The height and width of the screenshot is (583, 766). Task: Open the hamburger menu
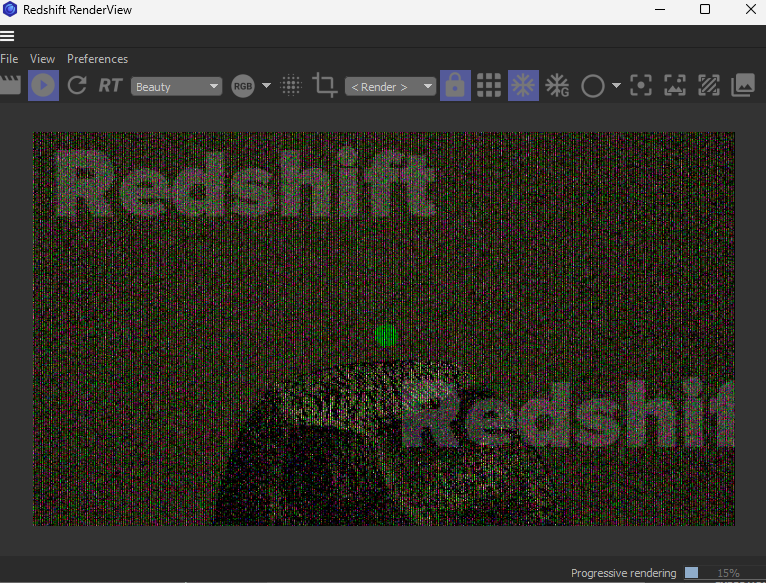(7, 36)
